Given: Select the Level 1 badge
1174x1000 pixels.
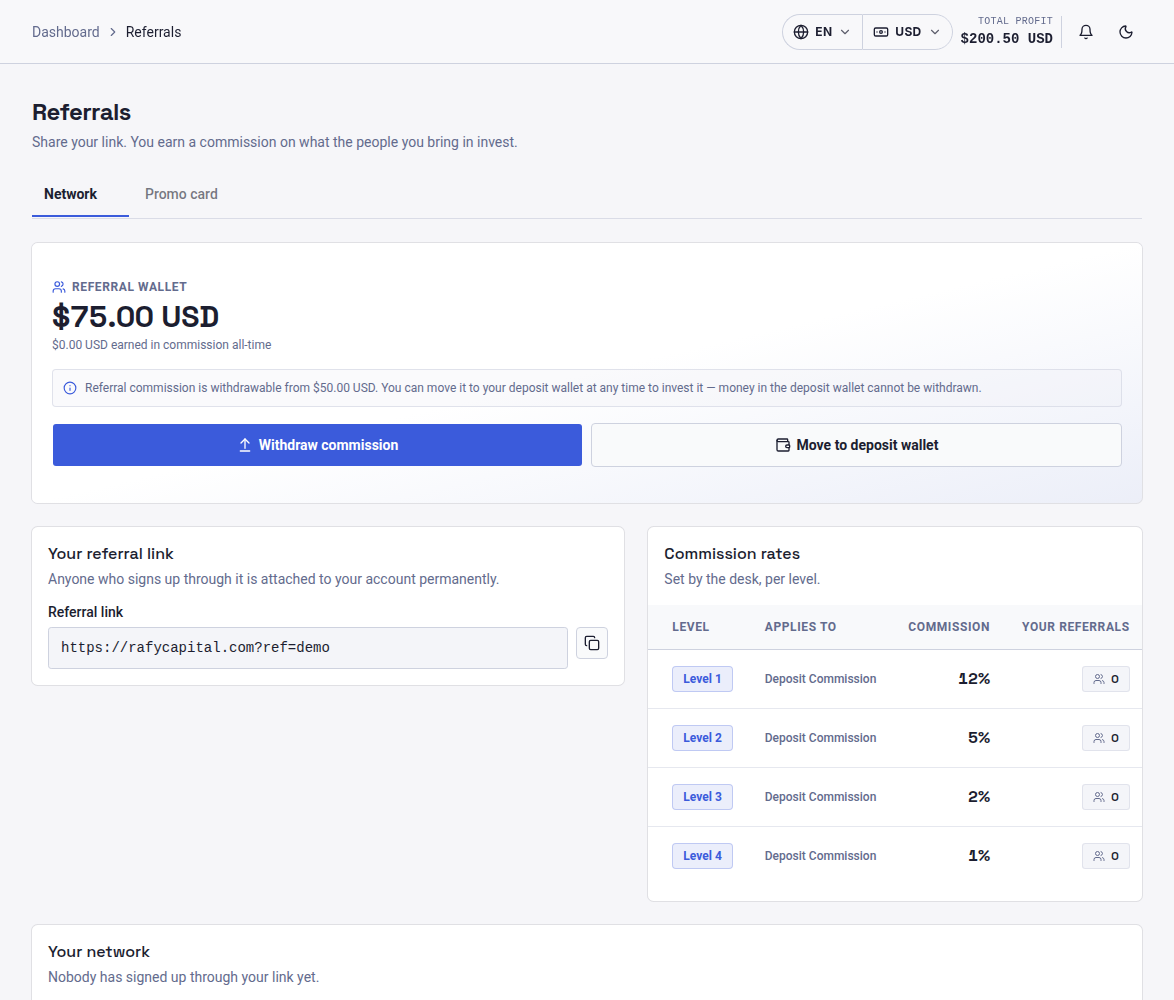Looking at the screenshot, I should tap(702, 679).
